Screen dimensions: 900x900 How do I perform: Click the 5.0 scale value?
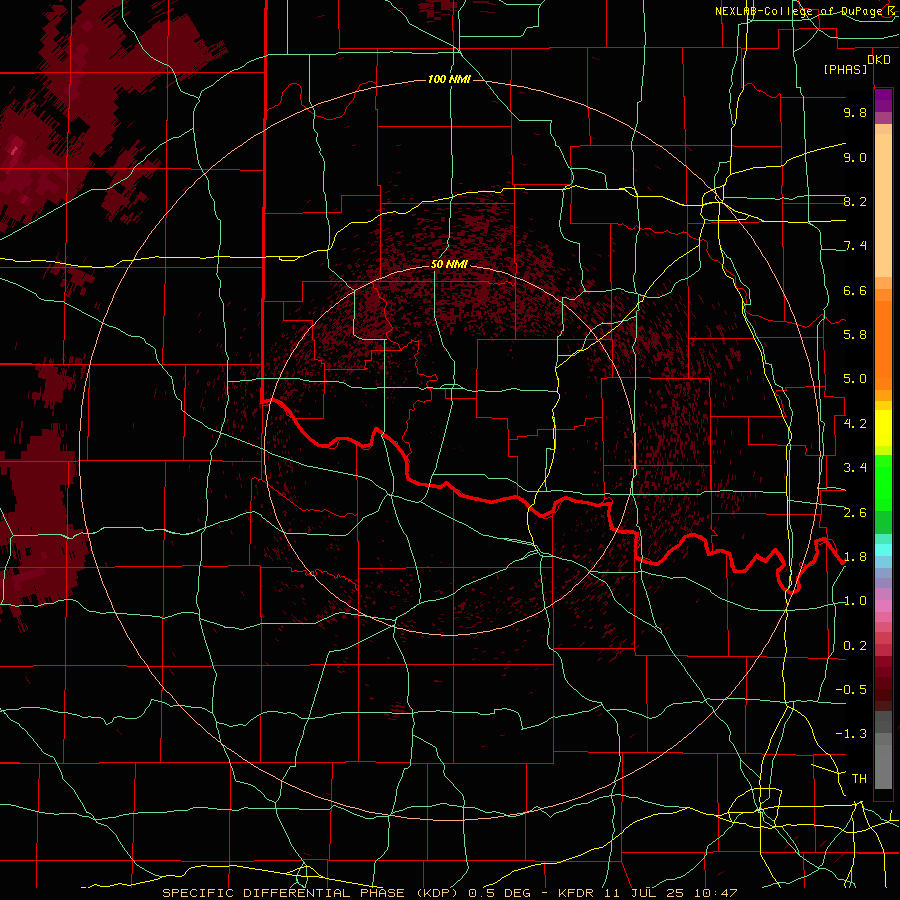coord(855,379)
